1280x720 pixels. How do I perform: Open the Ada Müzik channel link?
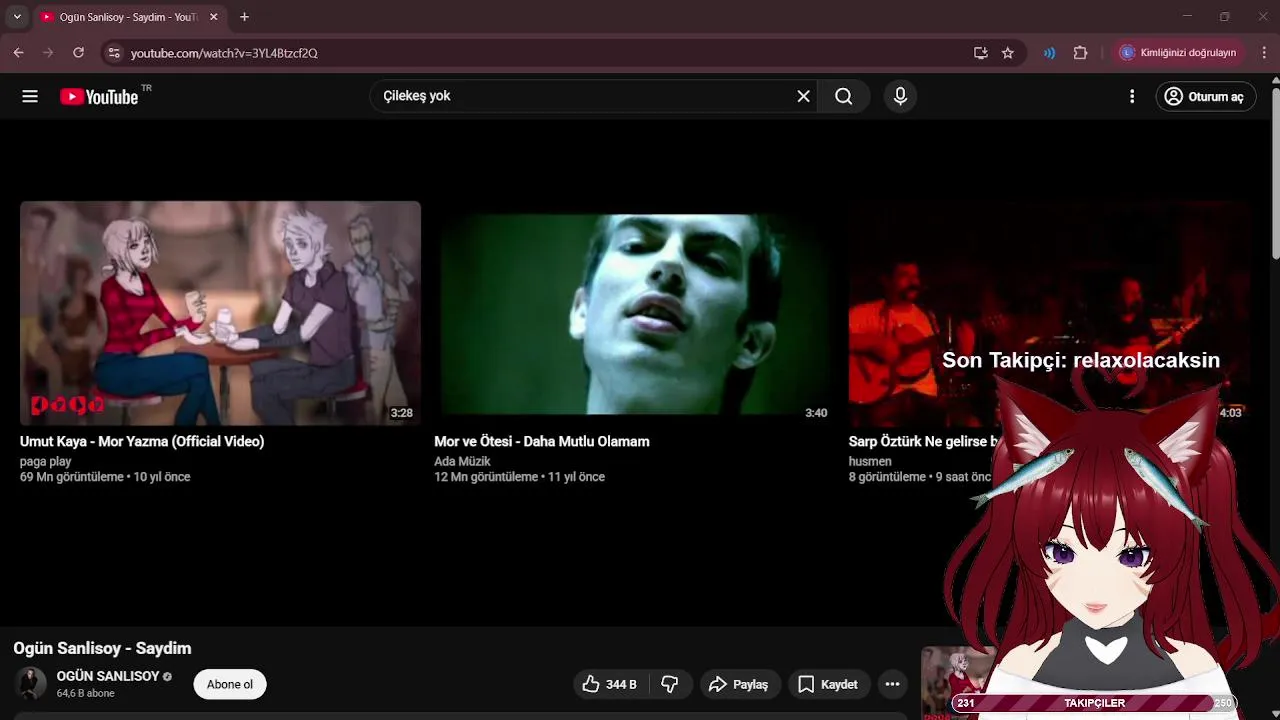point(462,462)
